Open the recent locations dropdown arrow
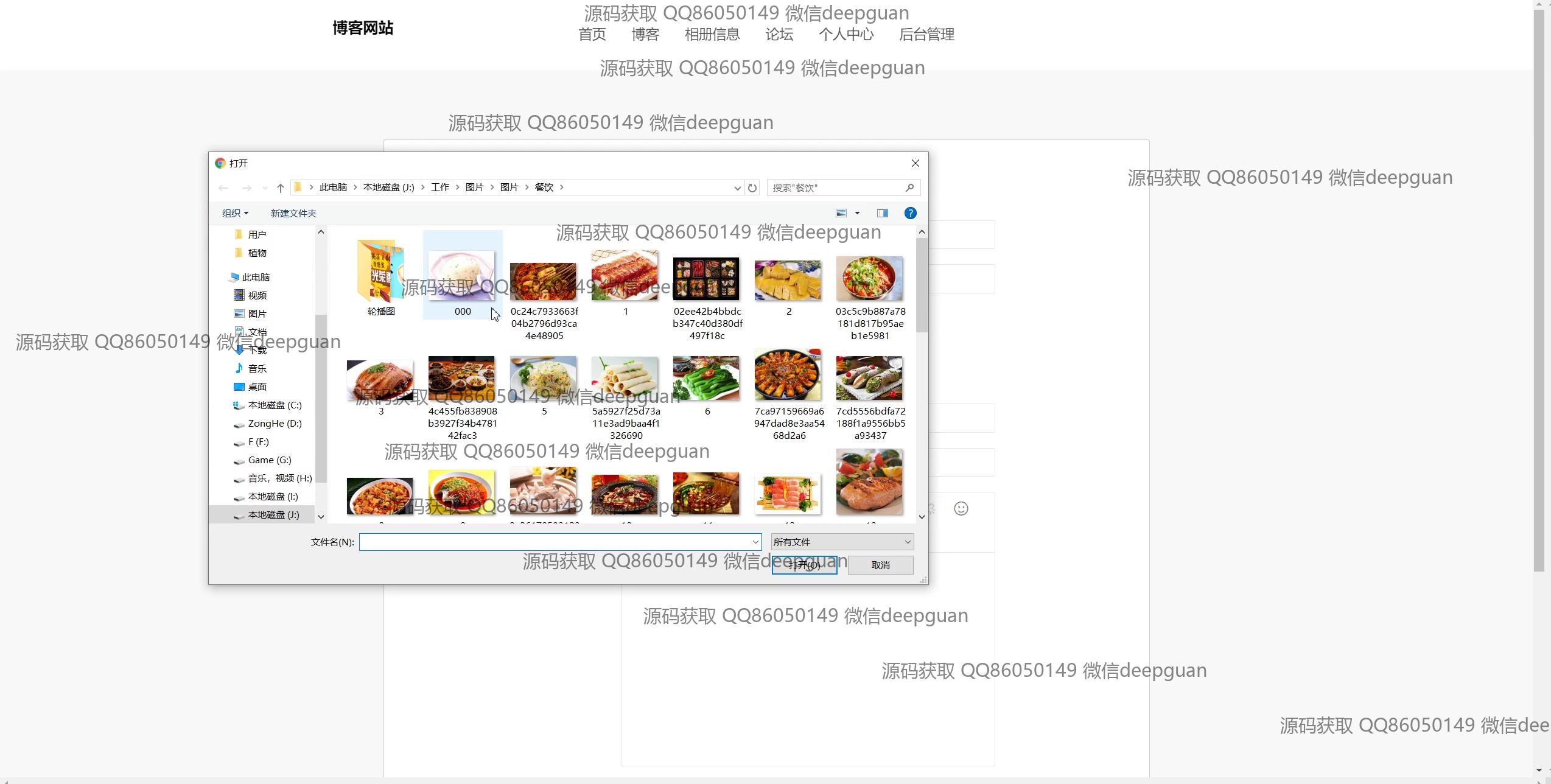Image resolution: width=1551 pixels, height=784 pixels. pyautogui.click(x=265, y=187)
